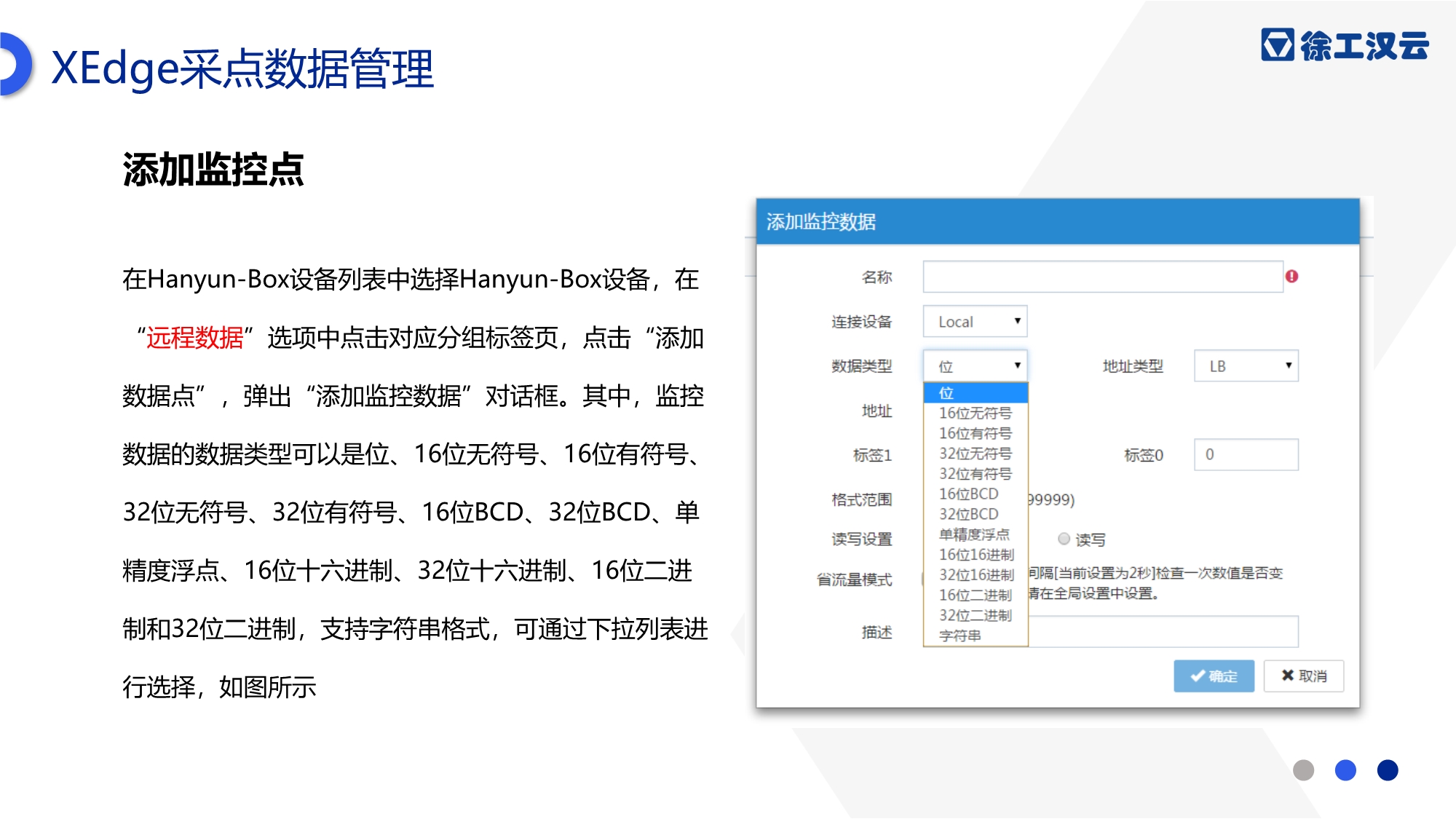Select 32位16进制 from the dropdown list
Viewport: 1456px width, 819px height.
(x=976, y=575)
